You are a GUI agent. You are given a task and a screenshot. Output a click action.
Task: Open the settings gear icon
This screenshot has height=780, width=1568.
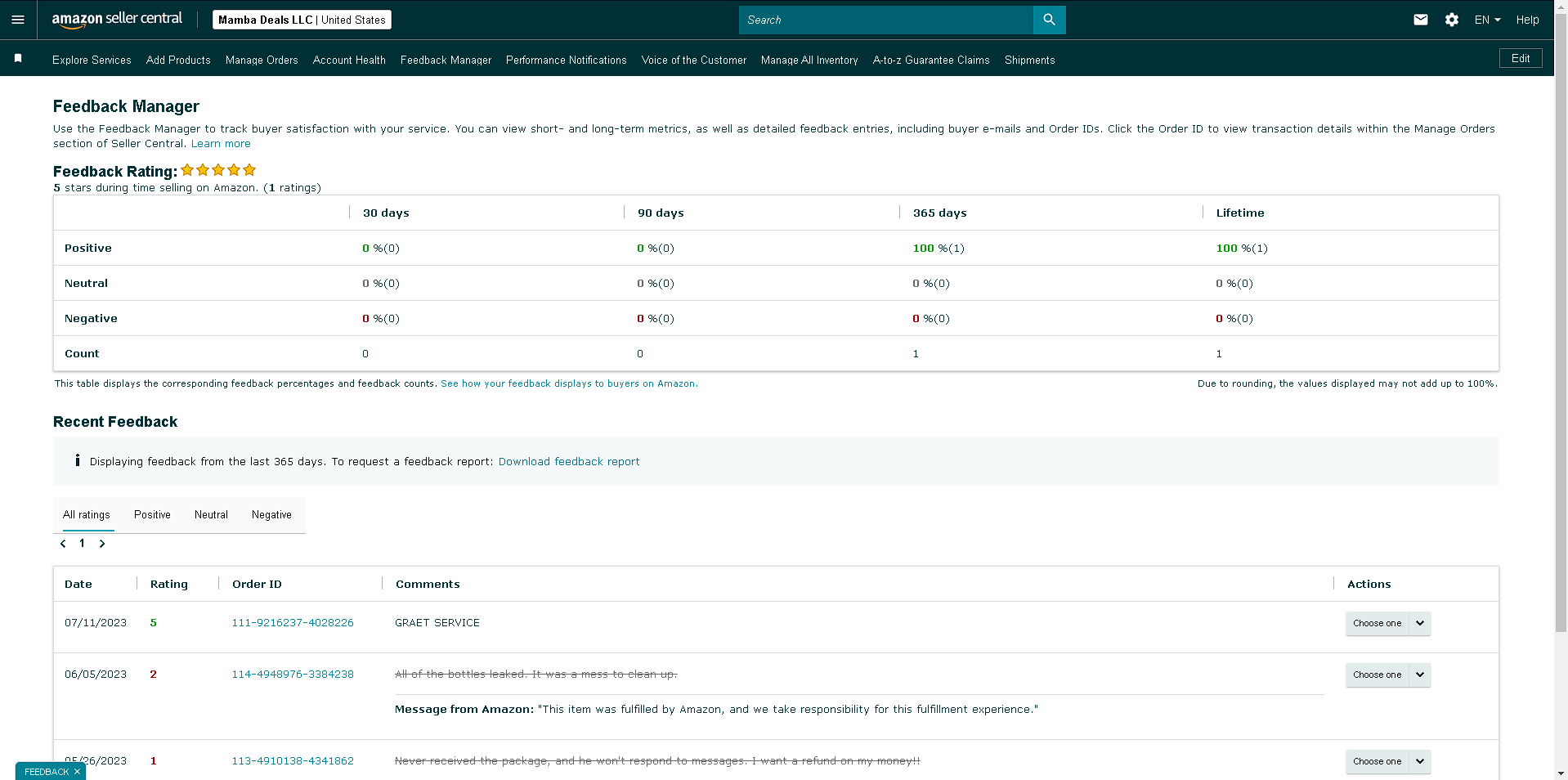coord(1452,20)
